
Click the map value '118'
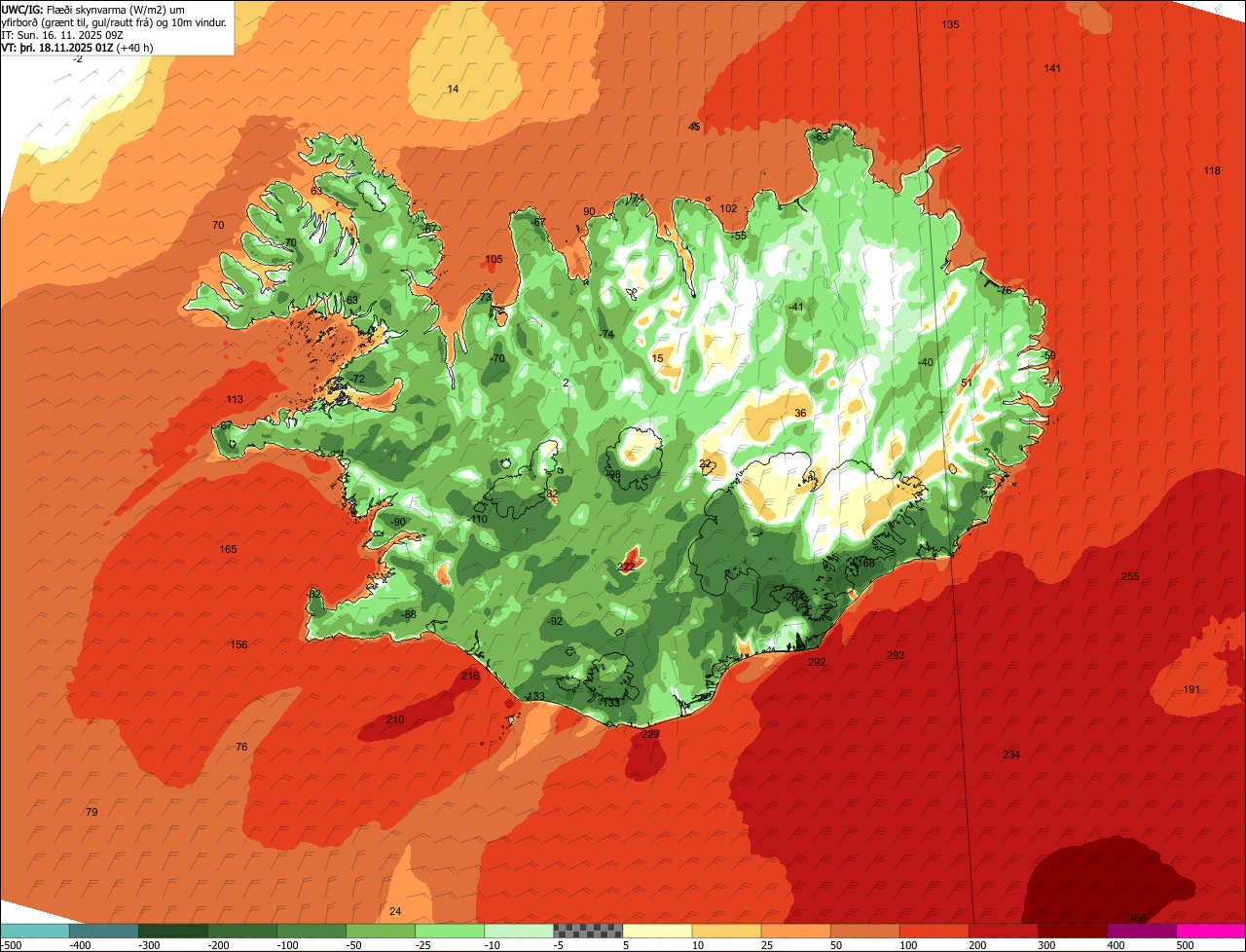coord(1212,171)
